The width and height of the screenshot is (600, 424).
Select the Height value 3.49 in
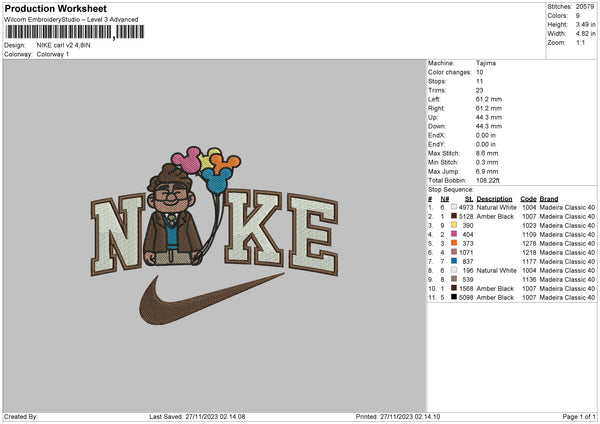pyautogui.click(x=585, y=24)
